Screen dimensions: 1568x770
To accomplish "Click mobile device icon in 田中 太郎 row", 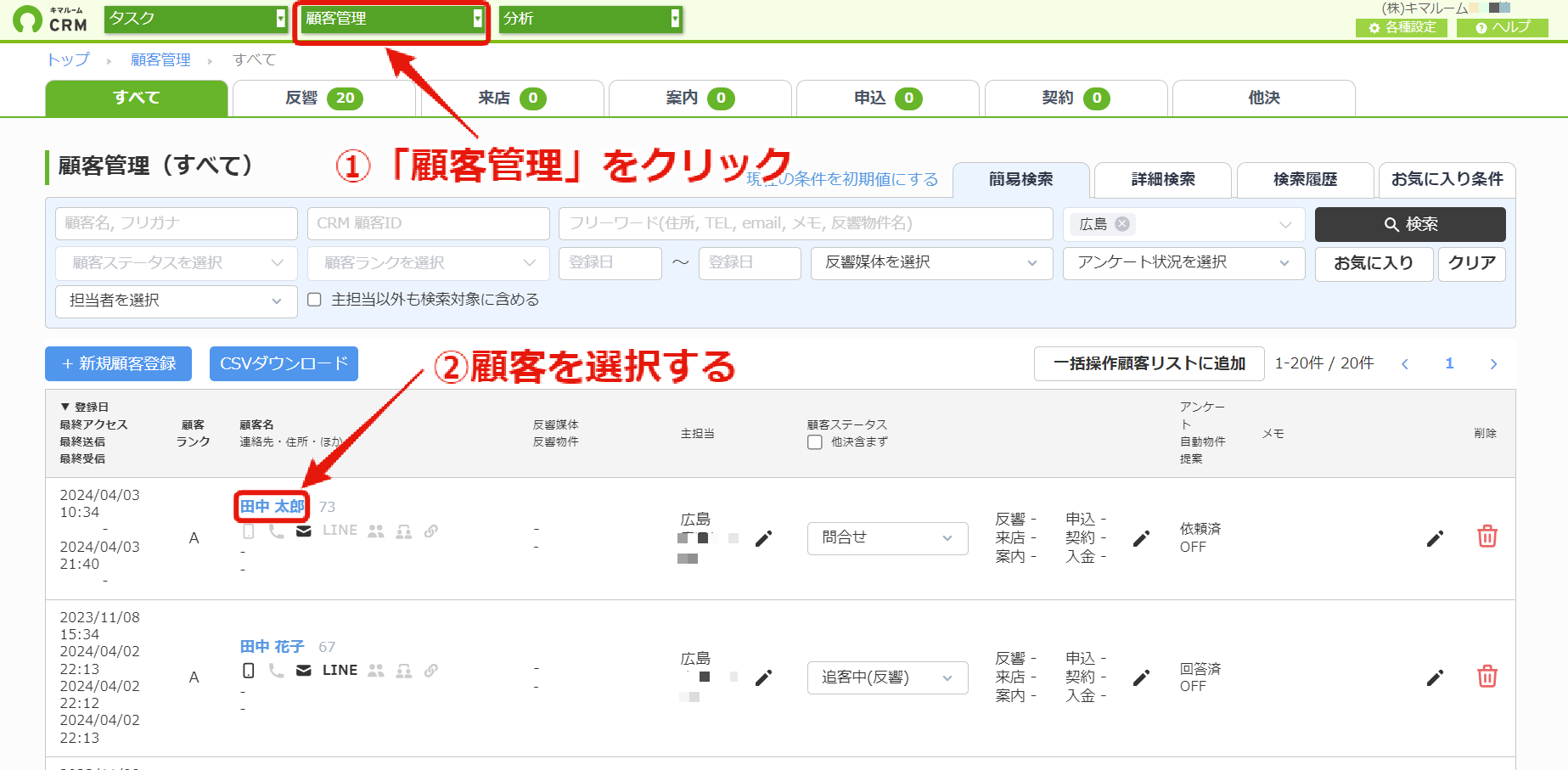I will pyautogui.click(x=249, y=531).
